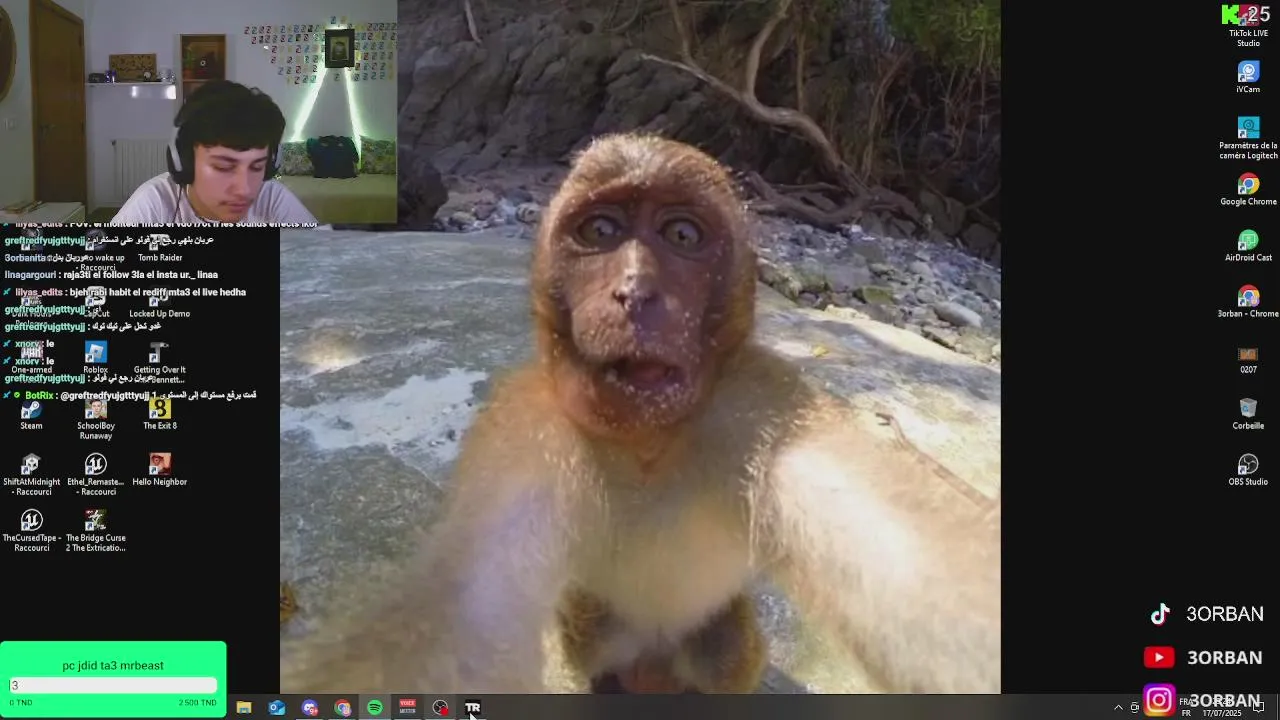Screen dimensions: 1280x720
Task: Open the notification center icon in the taskbar
Action: coord(1259,707)
